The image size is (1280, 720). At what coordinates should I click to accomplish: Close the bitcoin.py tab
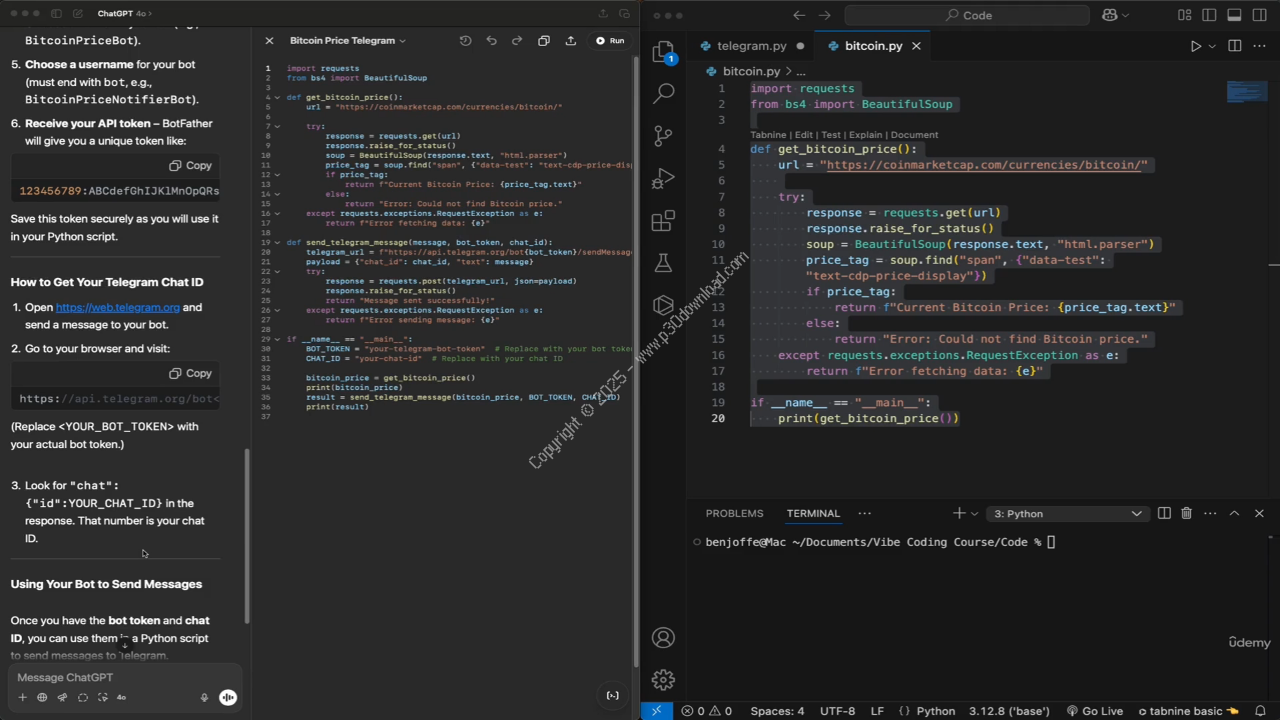coord(916,46)
